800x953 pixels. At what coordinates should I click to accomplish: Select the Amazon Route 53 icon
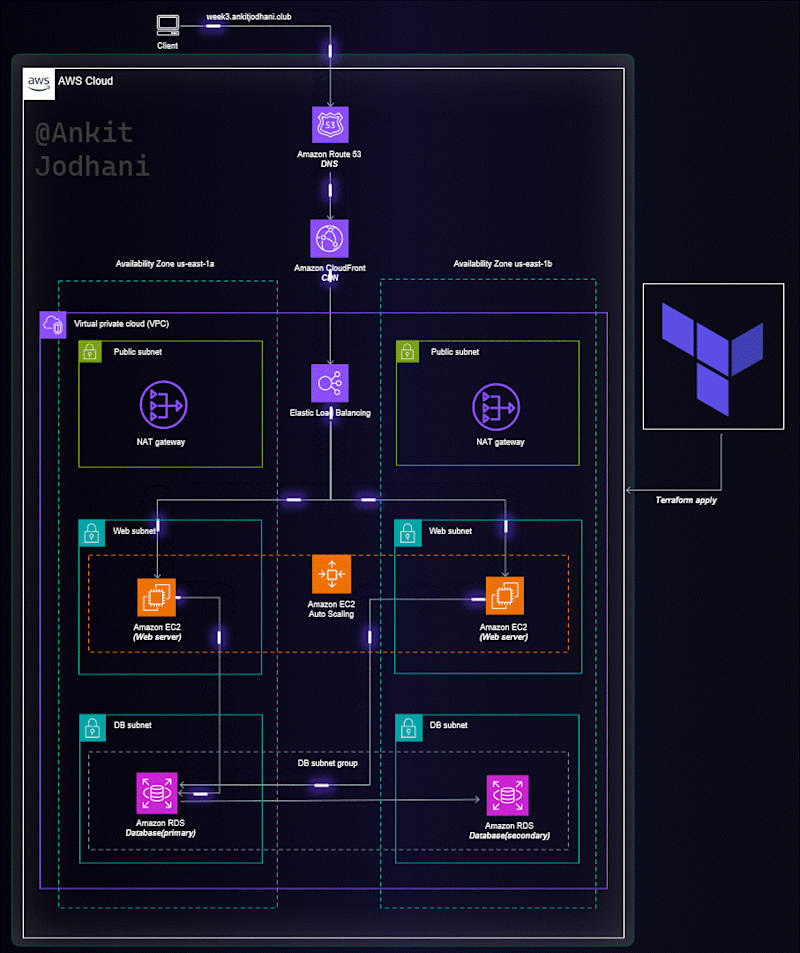coord(330,125)
